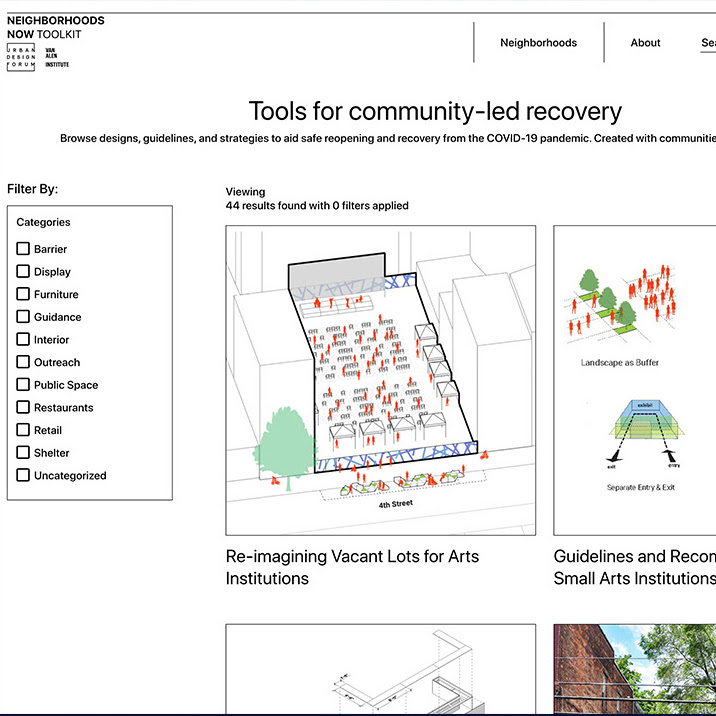Tick the Furniture filter checkbox
The width and height of the screenshot is (716, 716).
tap(23, 294)
